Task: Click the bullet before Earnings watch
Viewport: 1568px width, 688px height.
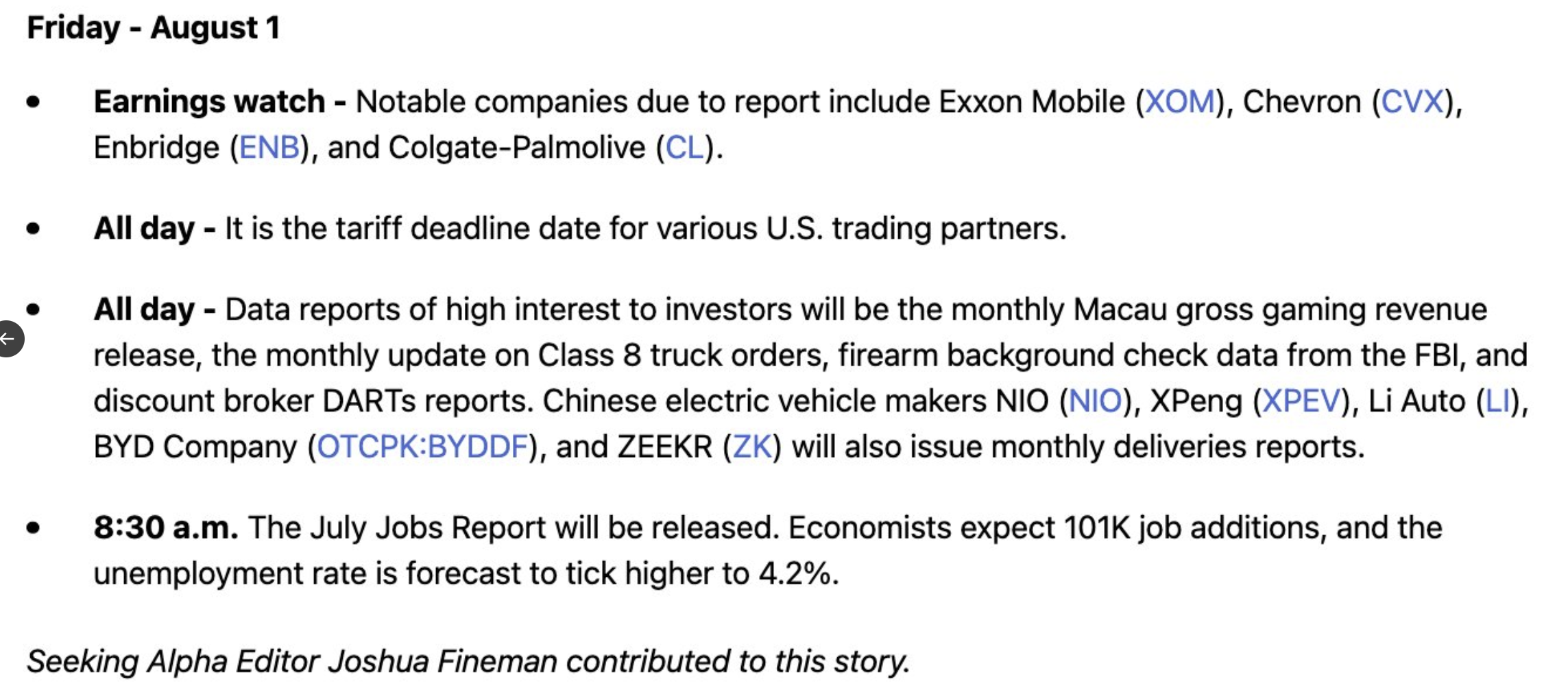Action: 33,102
